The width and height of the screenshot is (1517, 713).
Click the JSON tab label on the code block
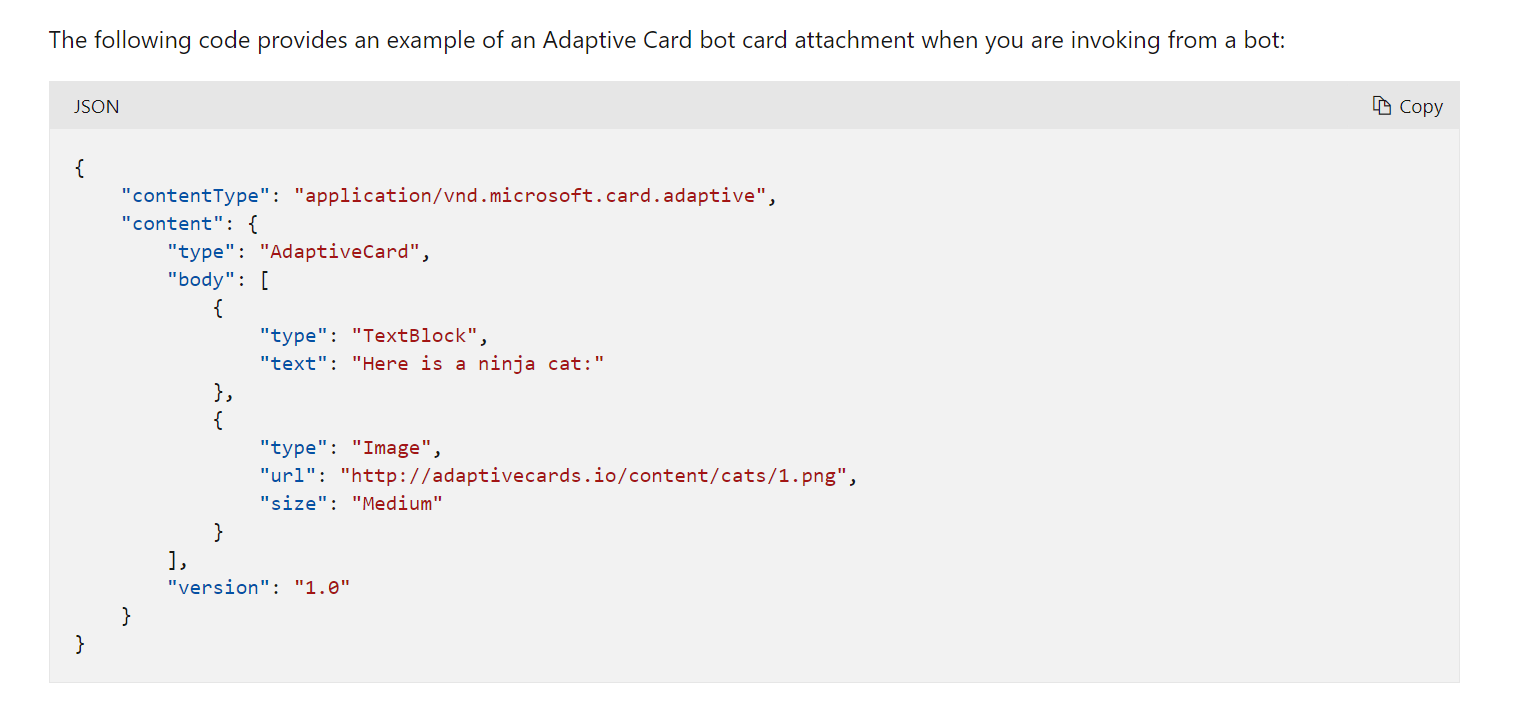(96, 106)
